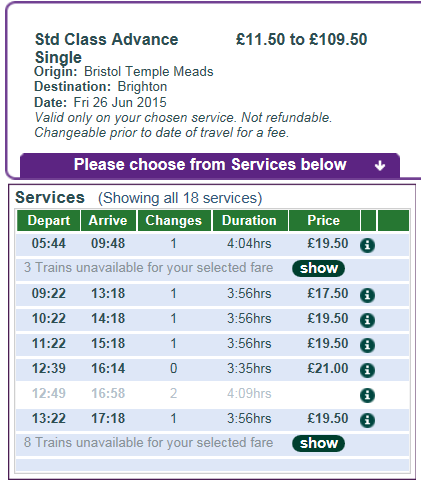The width and height of the screenshot is (421, 486).
Task: Open info icon for 12:39 service
Action: tap(367, 370)
